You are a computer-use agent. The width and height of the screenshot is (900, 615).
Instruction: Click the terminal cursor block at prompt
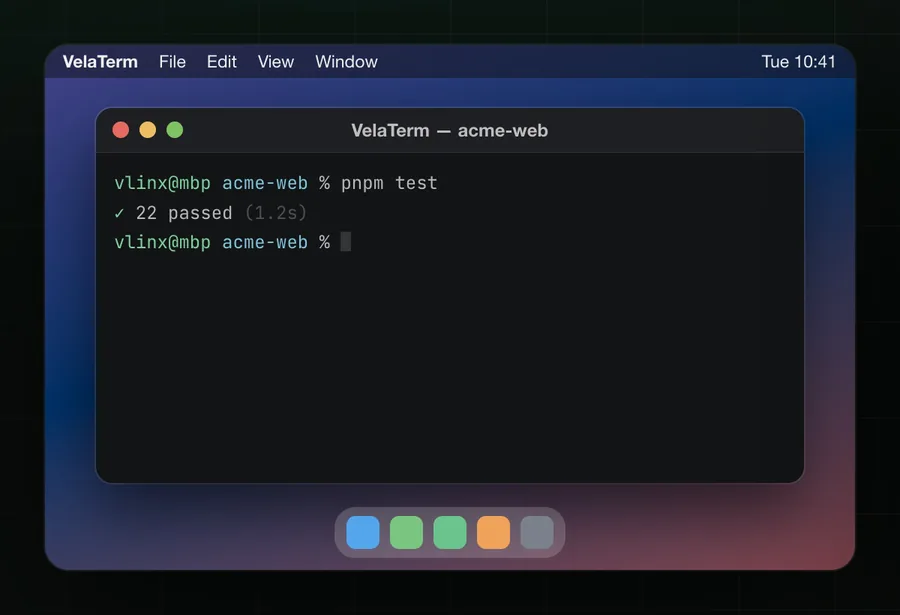point(346,242)
